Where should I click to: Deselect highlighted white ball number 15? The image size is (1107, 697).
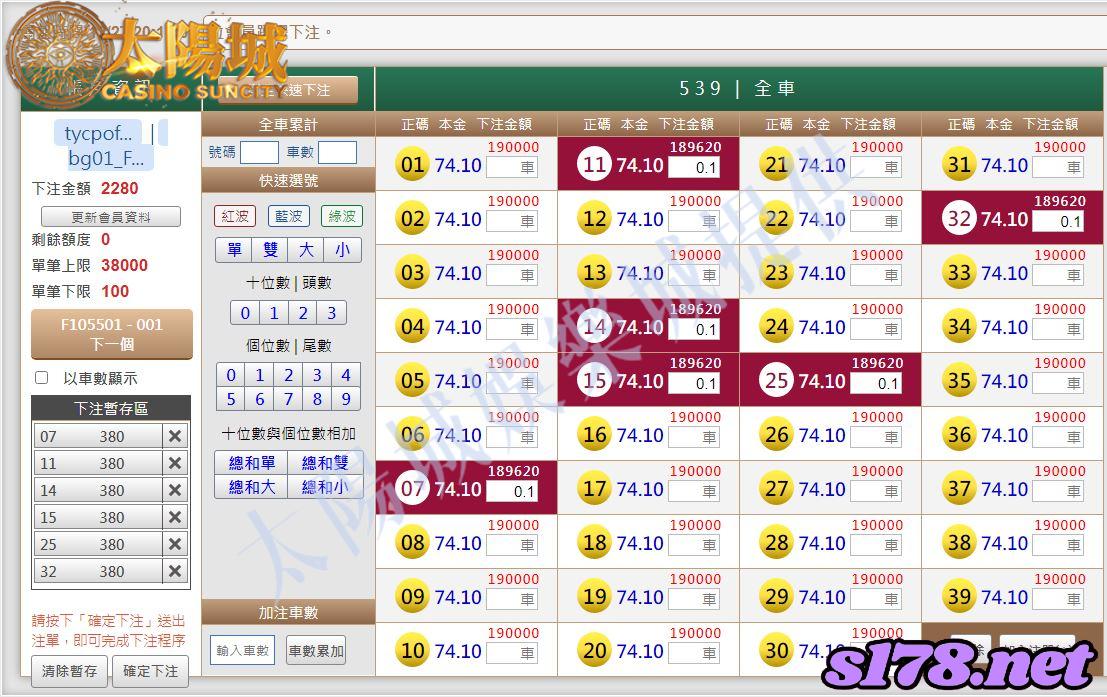[594, 381]
